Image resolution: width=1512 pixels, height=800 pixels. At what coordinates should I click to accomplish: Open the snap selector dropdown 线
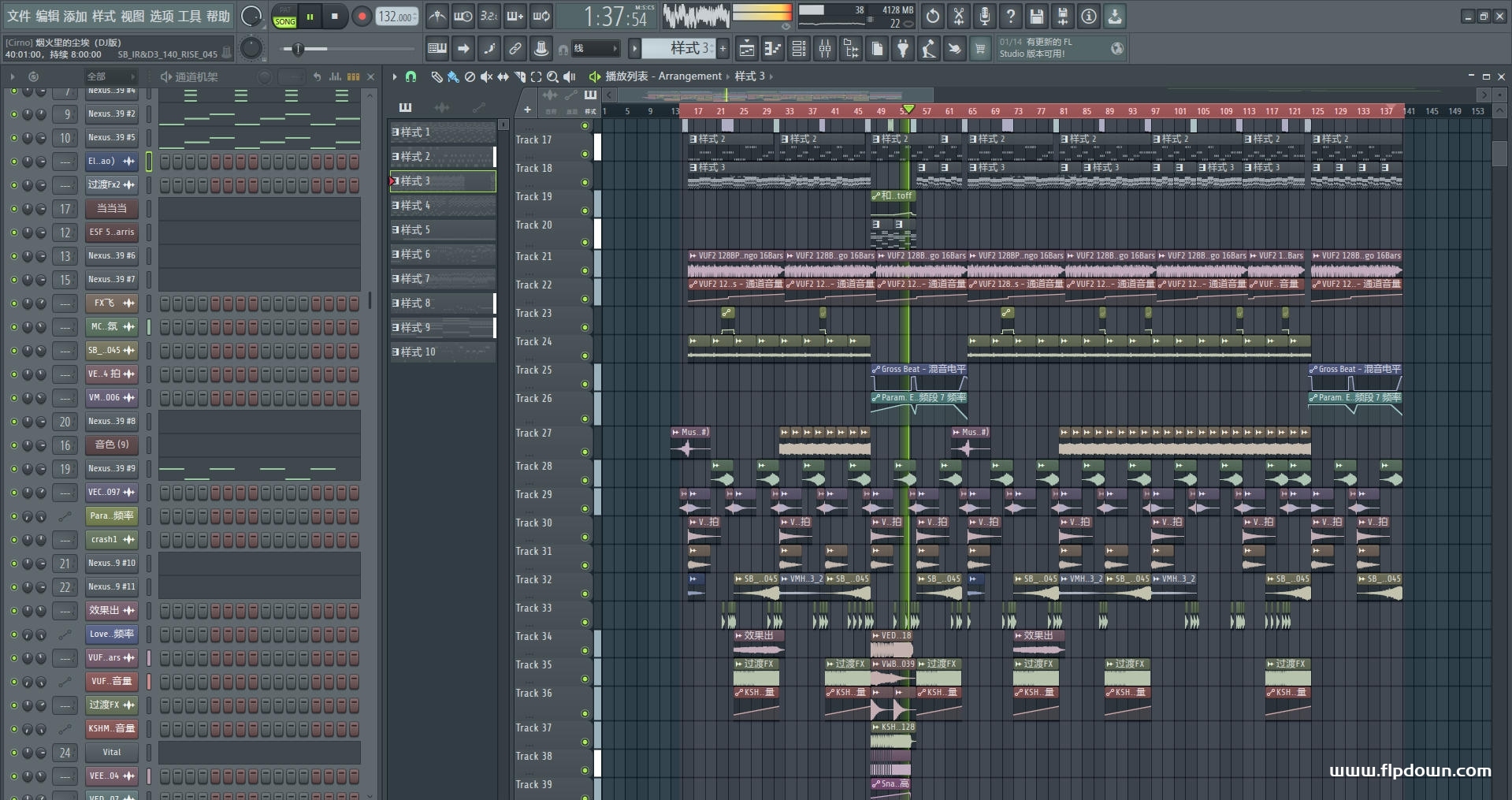pyautogui.click(x=595, y=49)
